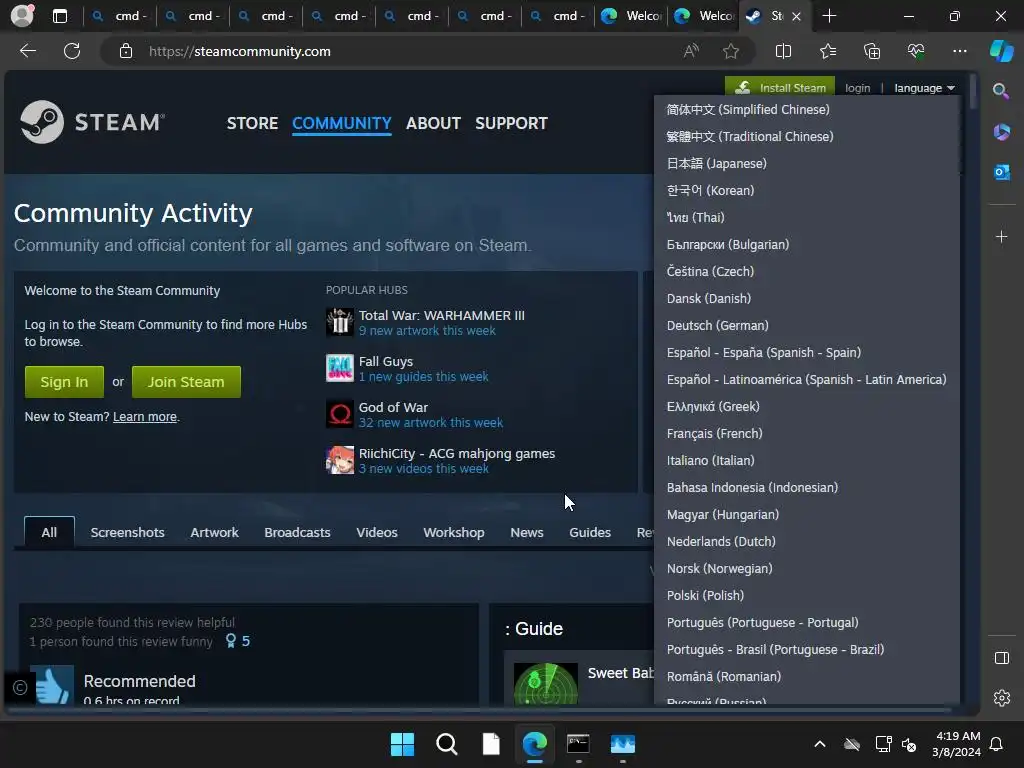The width and height of the screenshot is (1024, 768).
Task: Click the Steam logo
Action: 93,122
